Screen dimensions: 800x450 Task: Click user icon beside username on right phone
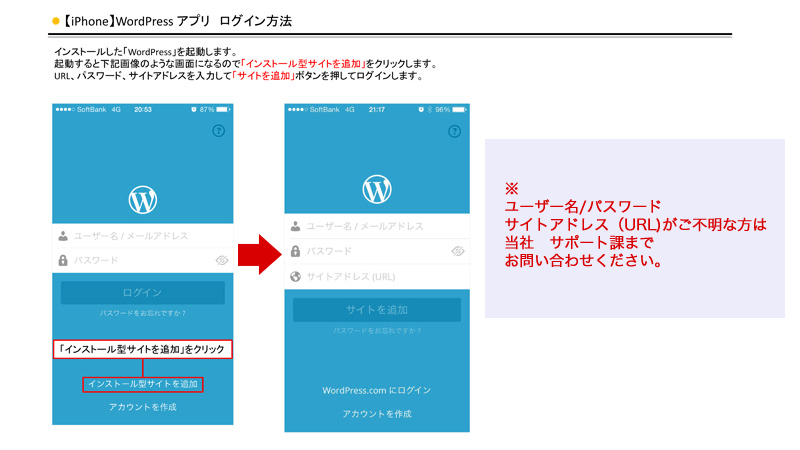(x=295, y=226)
